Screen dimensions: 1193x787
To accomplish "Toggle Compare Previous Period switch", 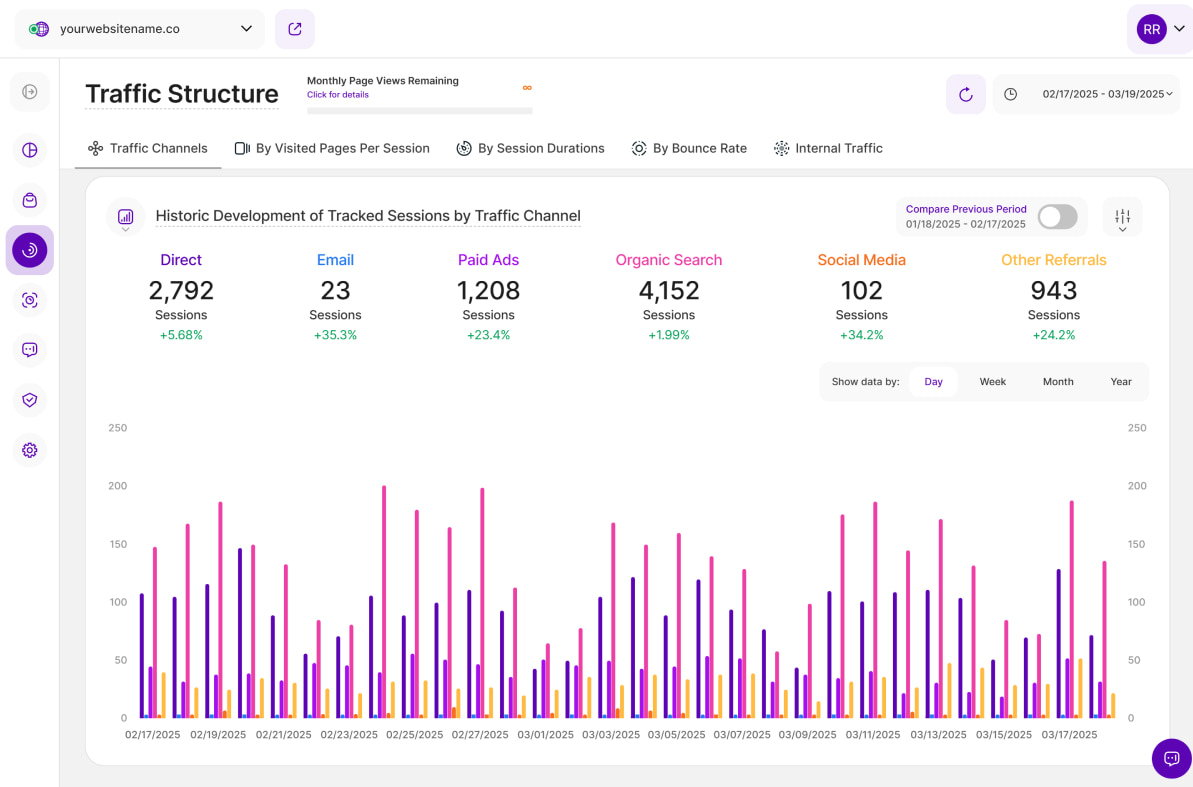I will [1057, 217].
